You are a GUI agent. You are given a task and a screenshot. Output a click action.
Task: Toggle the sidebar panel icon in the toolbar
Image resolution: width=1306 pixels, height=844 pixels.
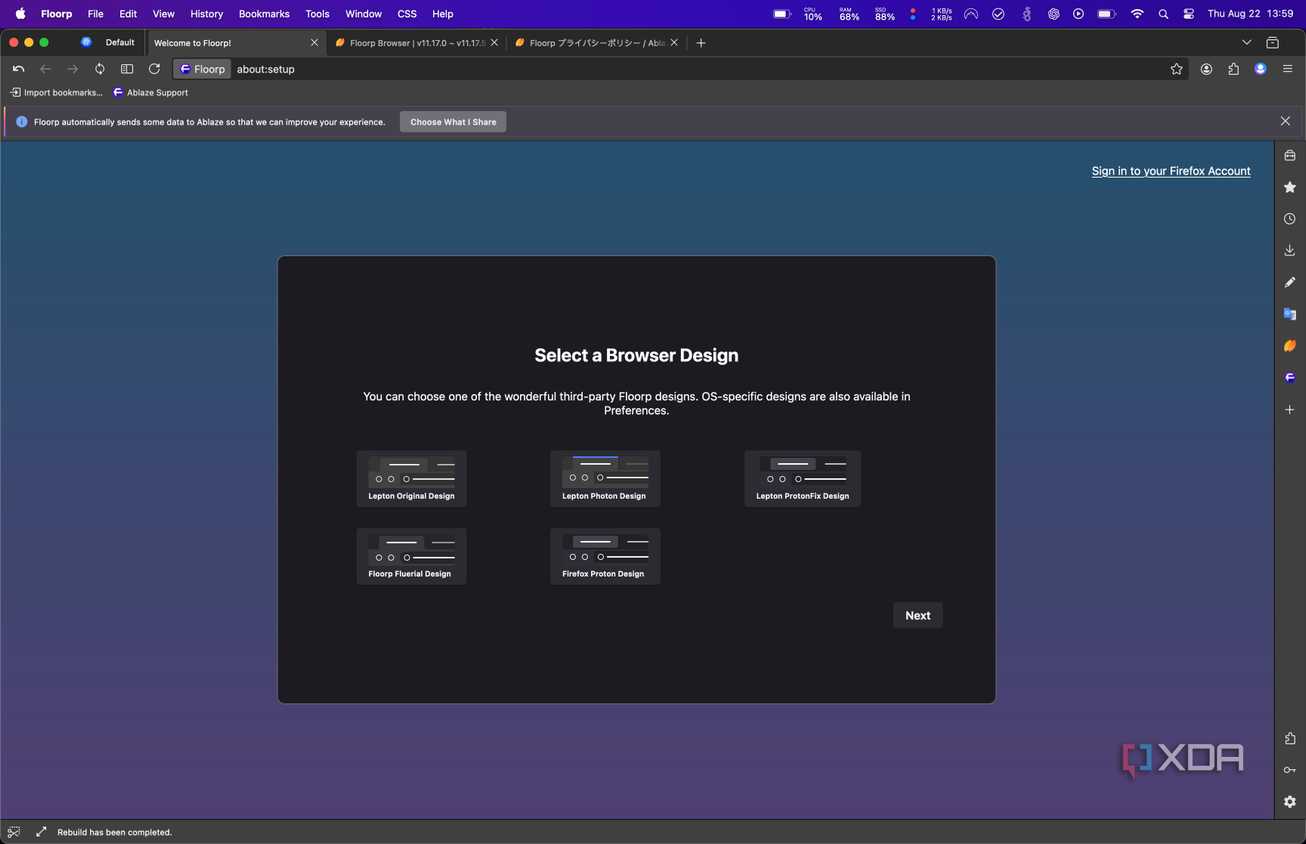pyautogui.click(x=127, y=69)
